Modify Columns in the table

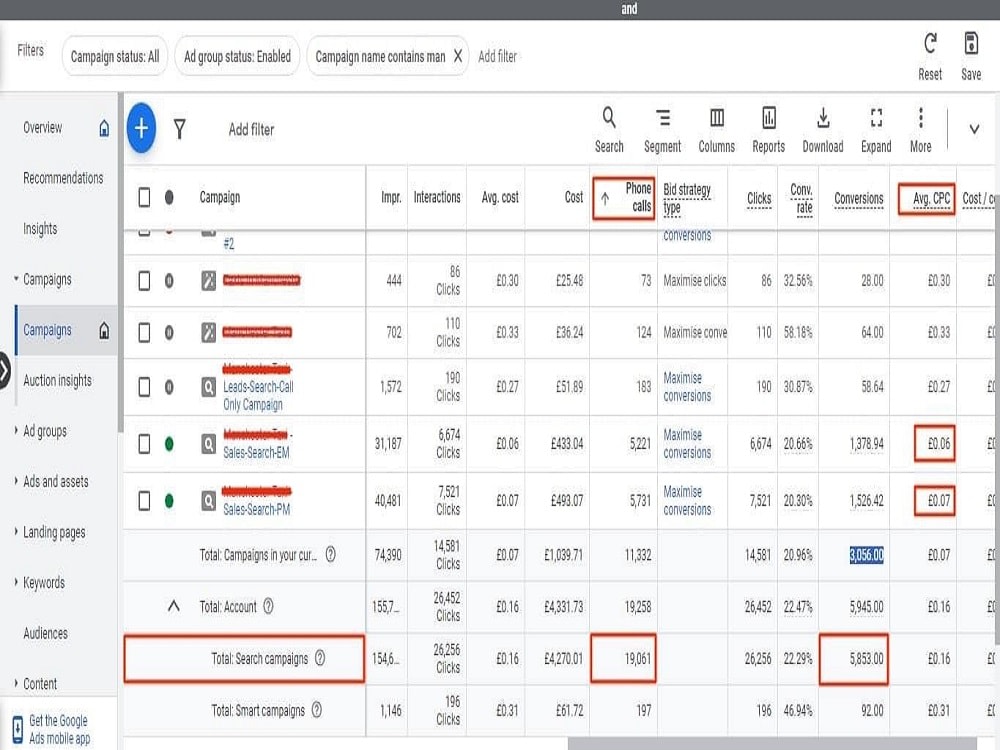(717, 129)
